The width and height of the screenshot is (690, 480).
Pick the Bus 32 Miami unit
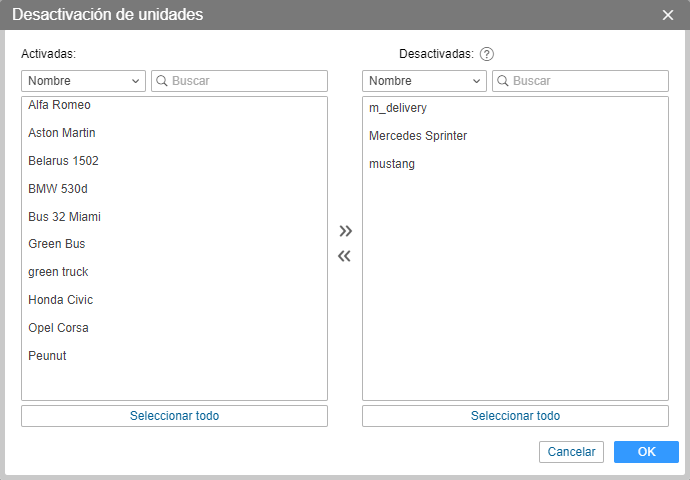[x=65, y=217]
